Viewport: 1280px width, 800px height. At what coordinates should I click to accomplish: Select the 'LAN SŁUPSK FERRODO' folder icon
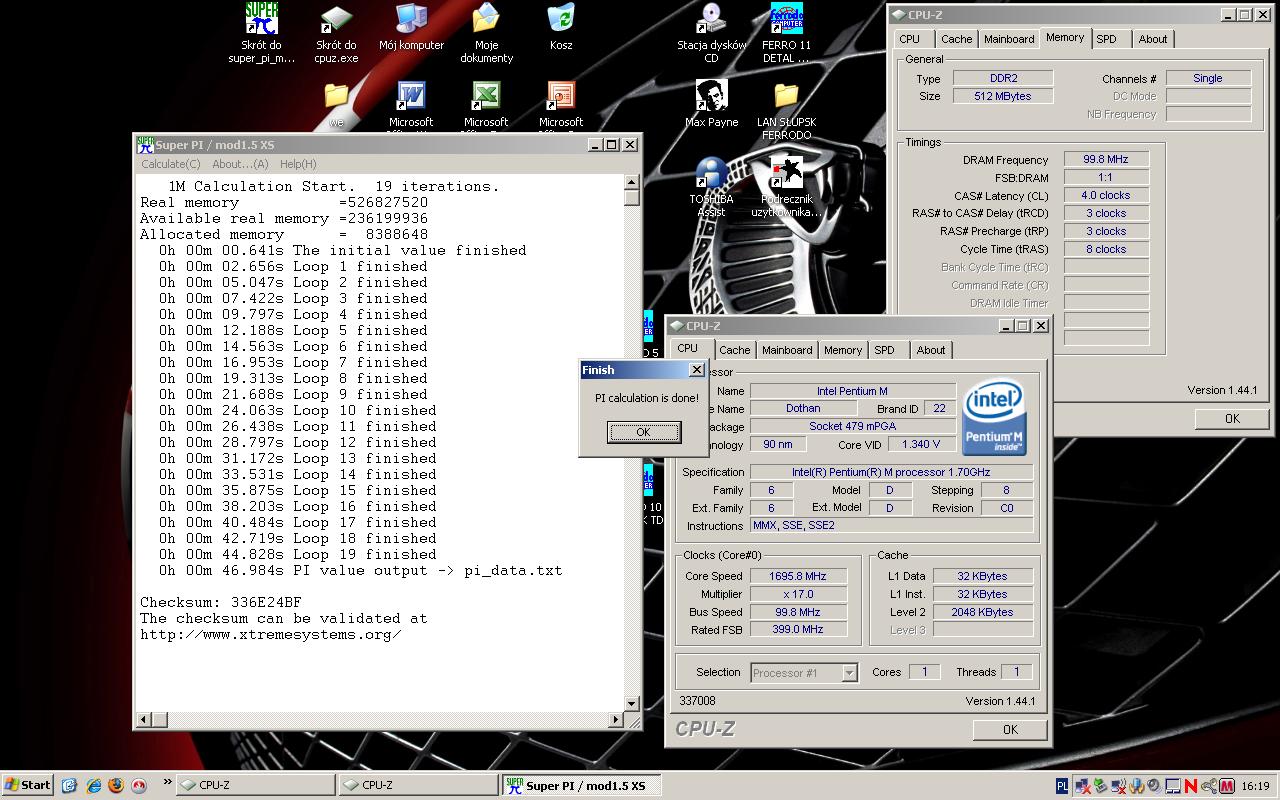[x=786, y=96]
